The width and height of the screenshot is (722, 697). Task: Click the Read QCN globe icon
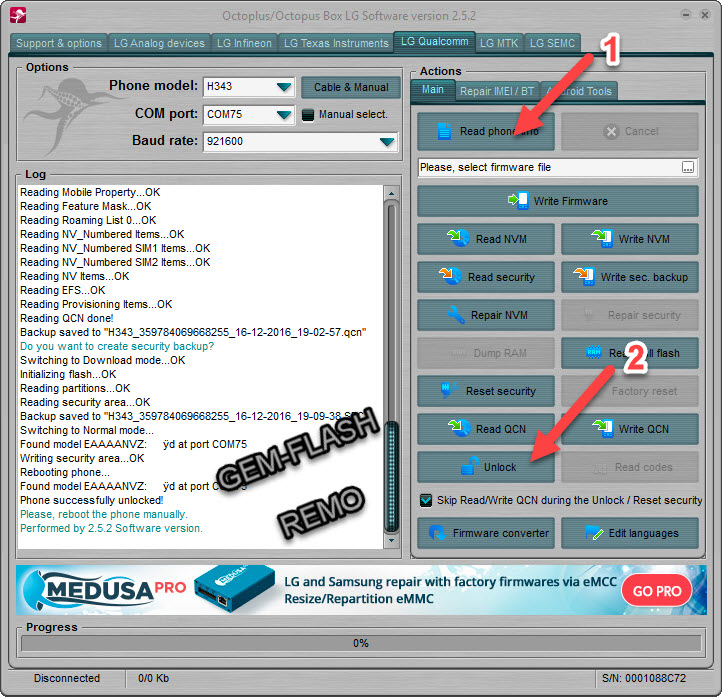coord(459,428)
